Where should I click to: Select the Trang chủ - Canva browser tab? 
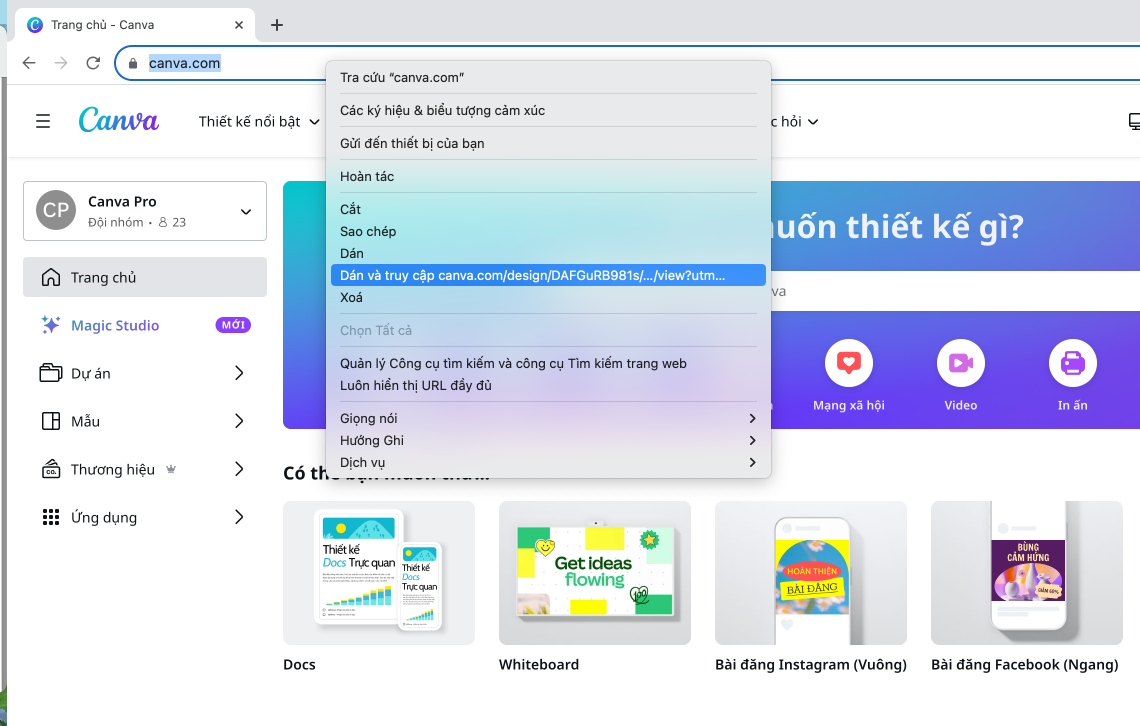tap(135, 25)
